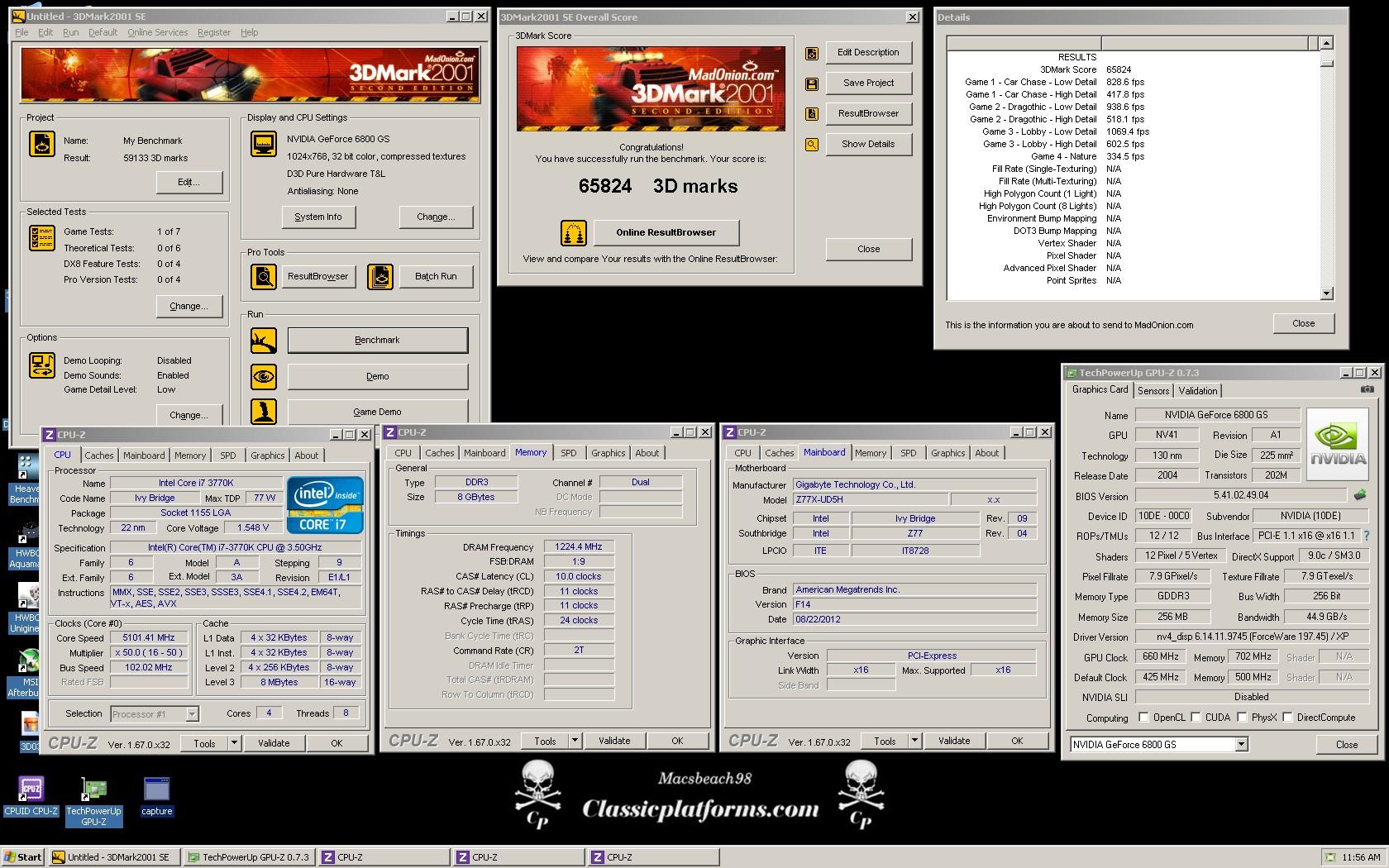Click the Online ResultBrowser icon in Overall Score
Image resolution: width=1389 pixels, height=868 pixels.
(x=574, y=233)
